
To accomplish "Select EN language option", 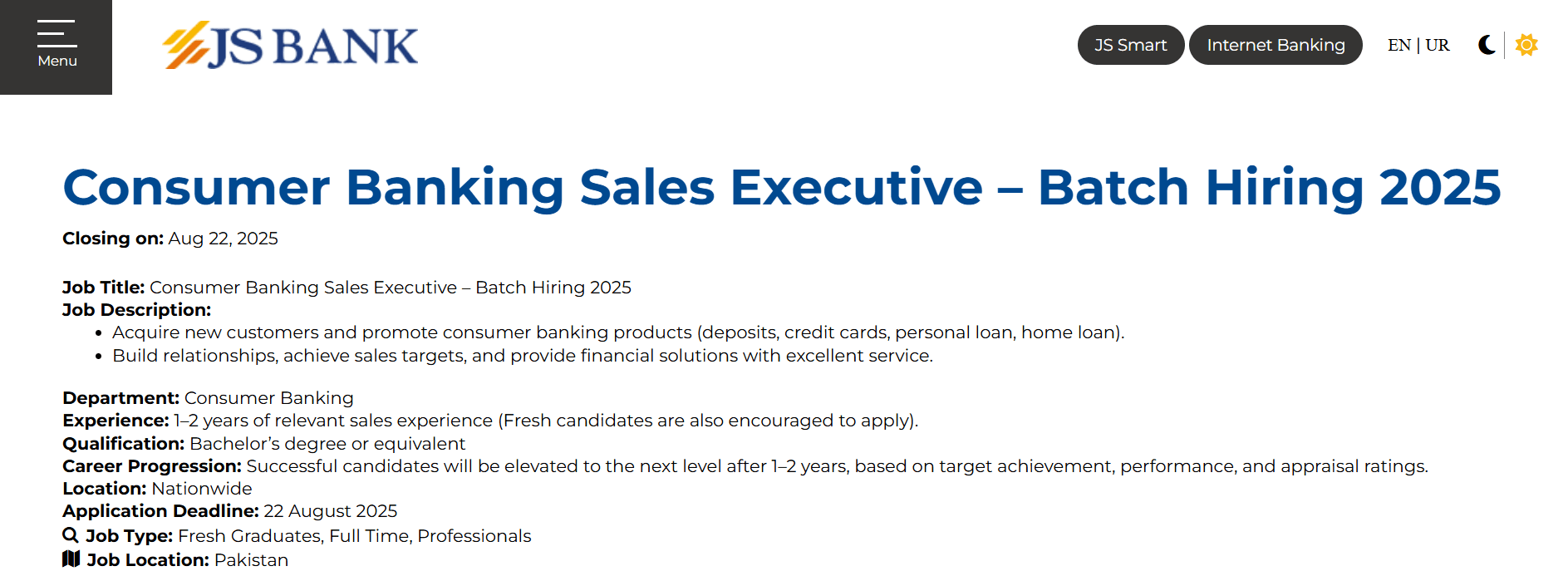I will (x=1398, y=45).
